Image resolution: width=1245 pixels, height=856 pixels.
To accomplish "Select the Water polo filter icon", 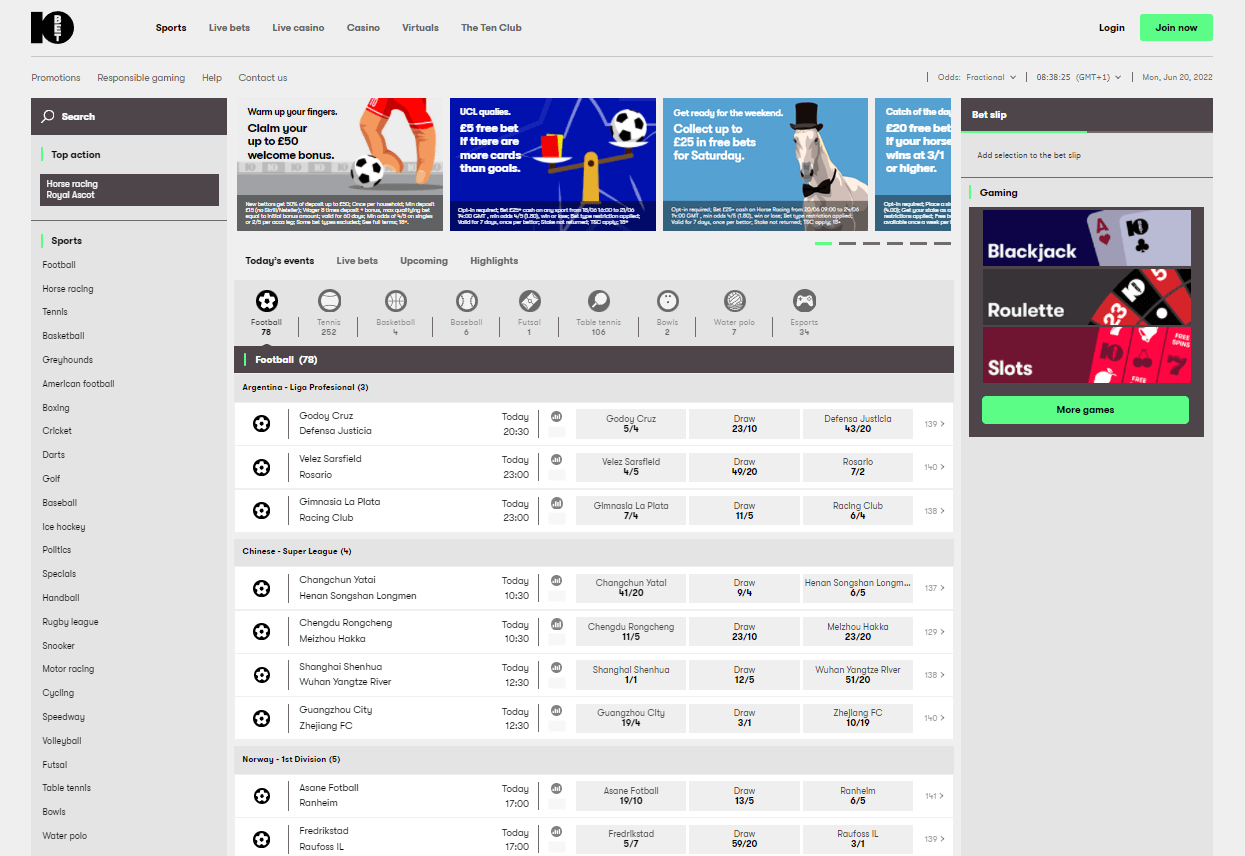I will 735,300.
